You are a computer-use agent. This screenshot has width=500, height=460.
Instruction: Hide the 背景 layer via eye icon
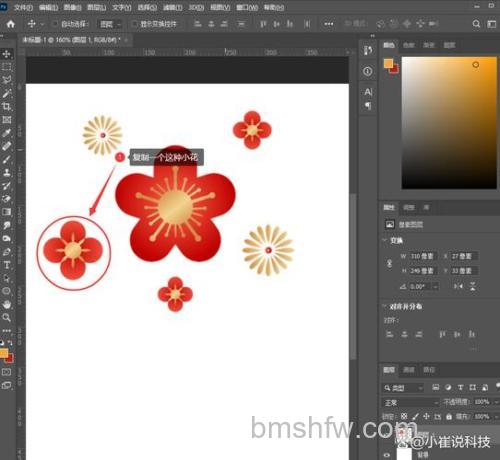(x=387, y=455)
